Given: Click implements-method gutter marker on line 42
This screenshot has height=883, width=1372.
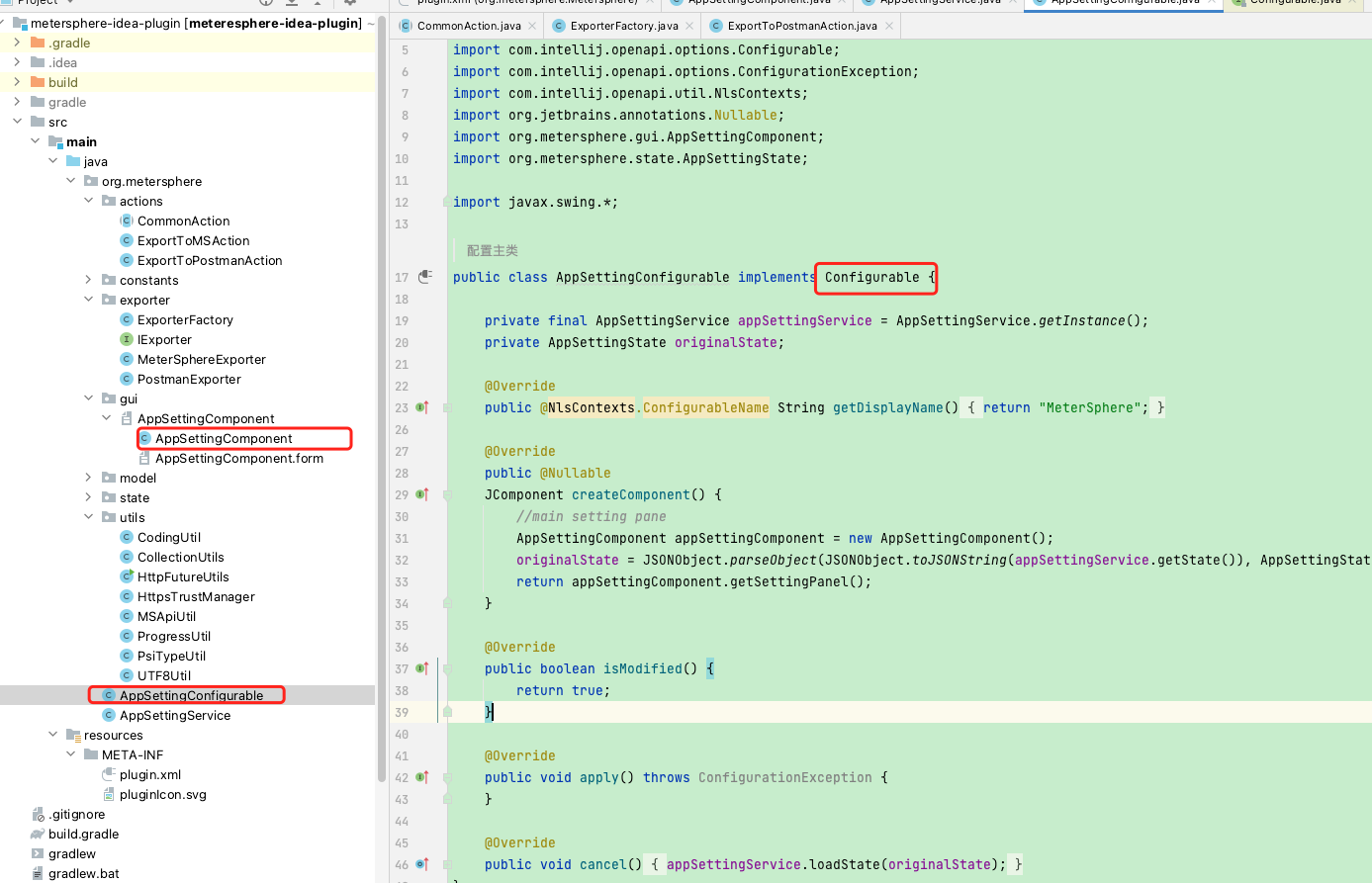Looking at the screenshot, I should pos(421,777).
